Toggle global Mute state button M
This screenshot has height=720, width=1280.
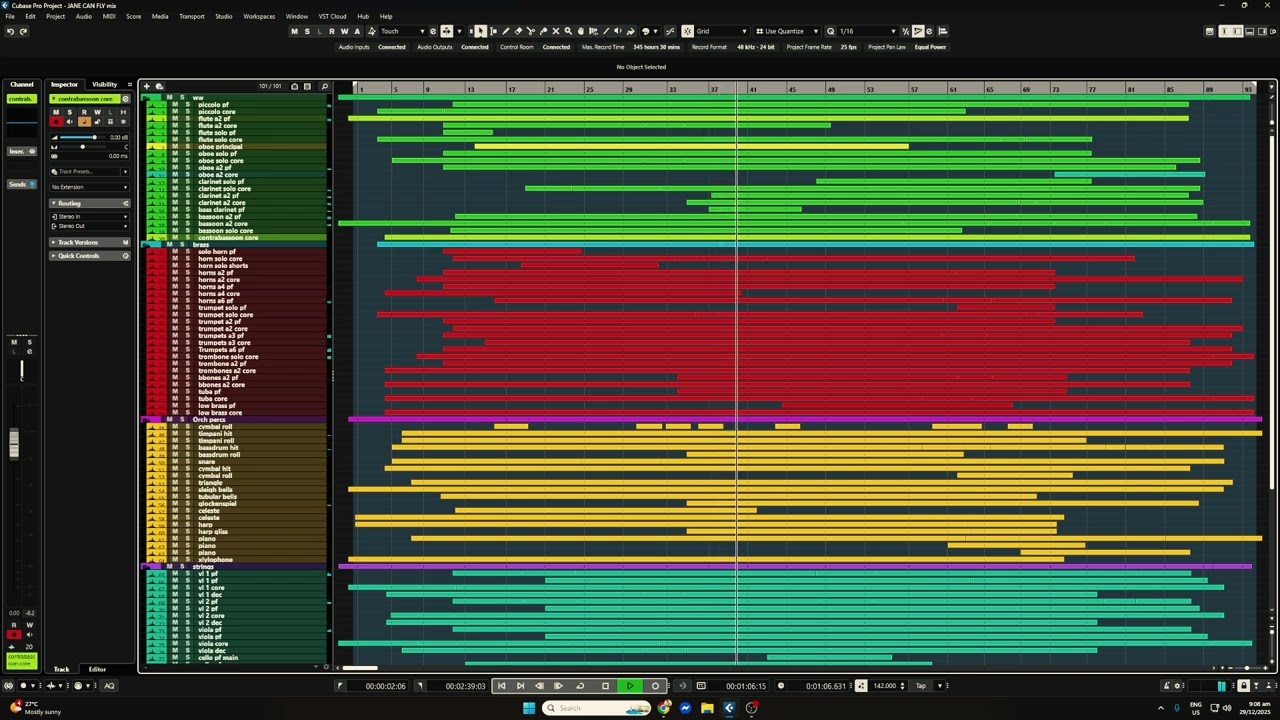pyautogui.click(x=294, y=31)
